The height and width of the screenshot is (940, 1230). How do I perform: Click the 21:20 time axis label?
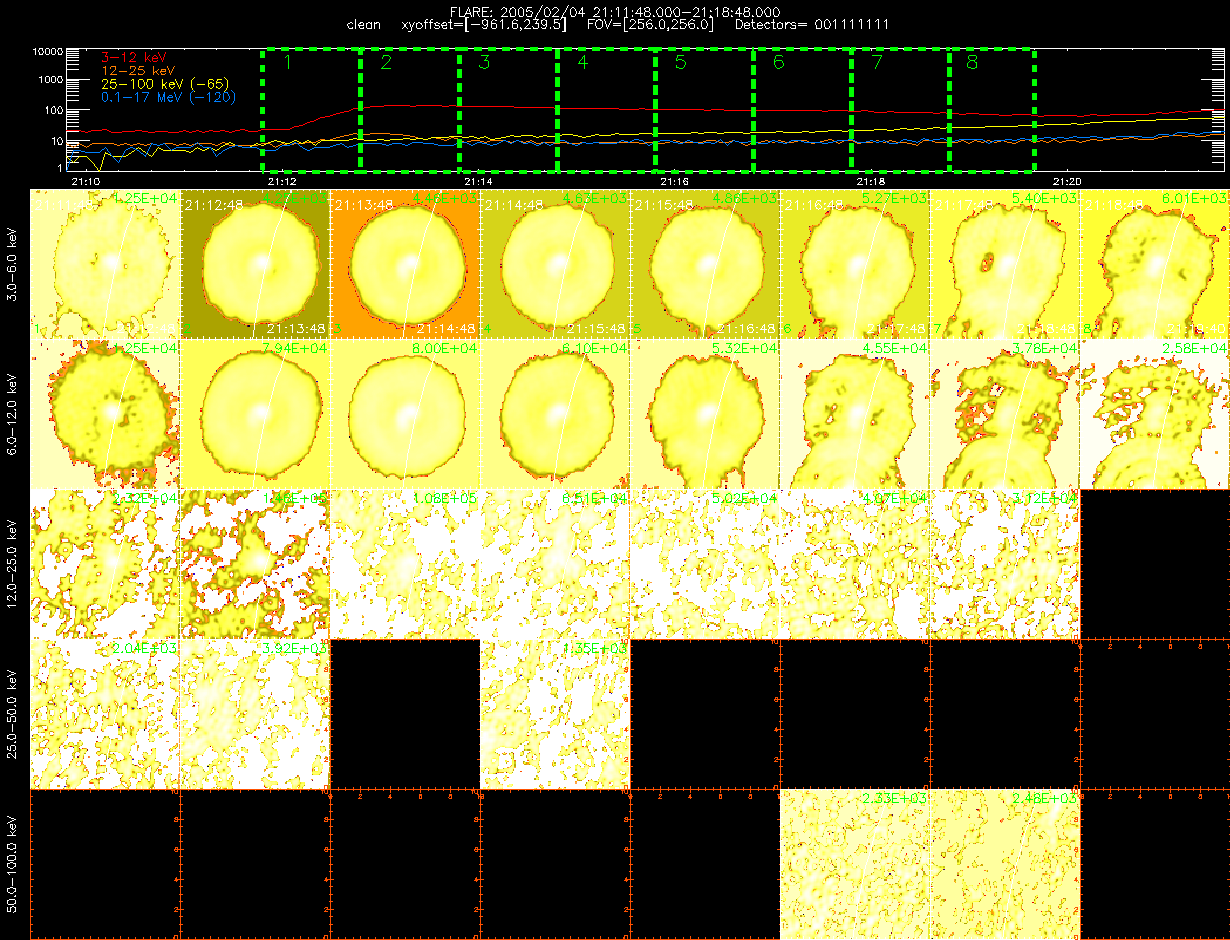pyautogui.click(x=1069, y=181)
